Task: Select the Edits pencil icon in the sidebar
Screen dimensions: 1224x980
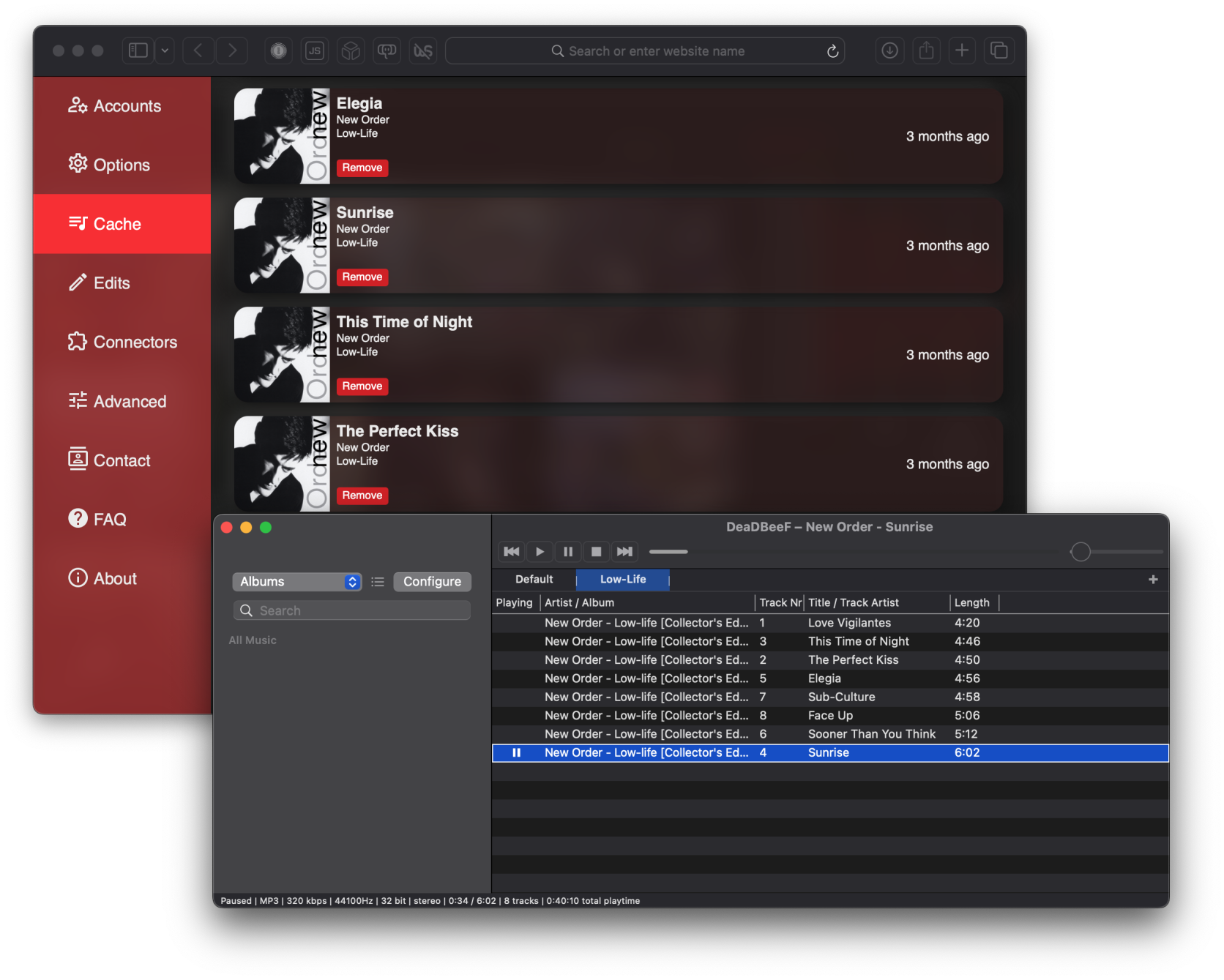Action: click(x=78, y=283)
